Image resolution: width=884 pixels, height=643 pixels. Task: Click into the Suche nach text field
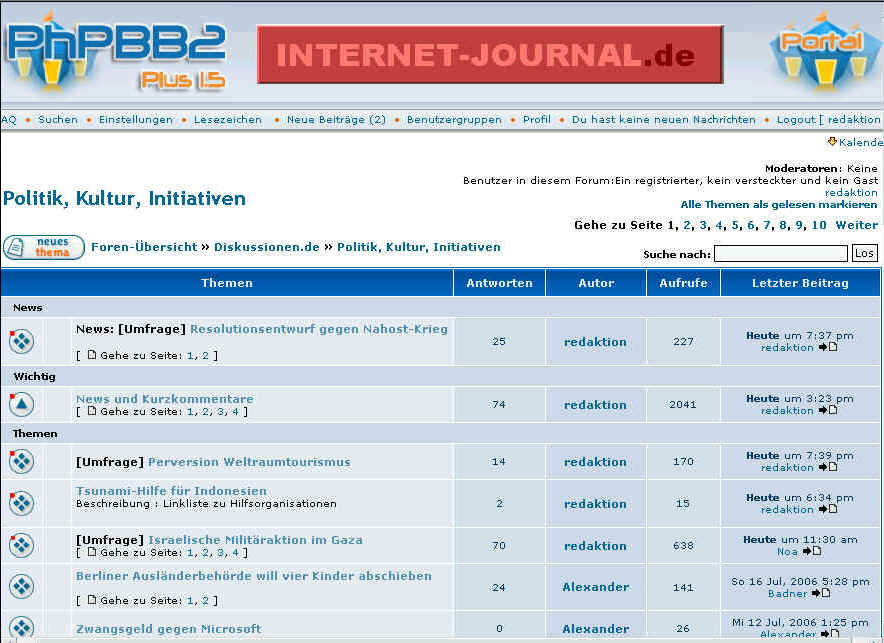tap(781, 254)
